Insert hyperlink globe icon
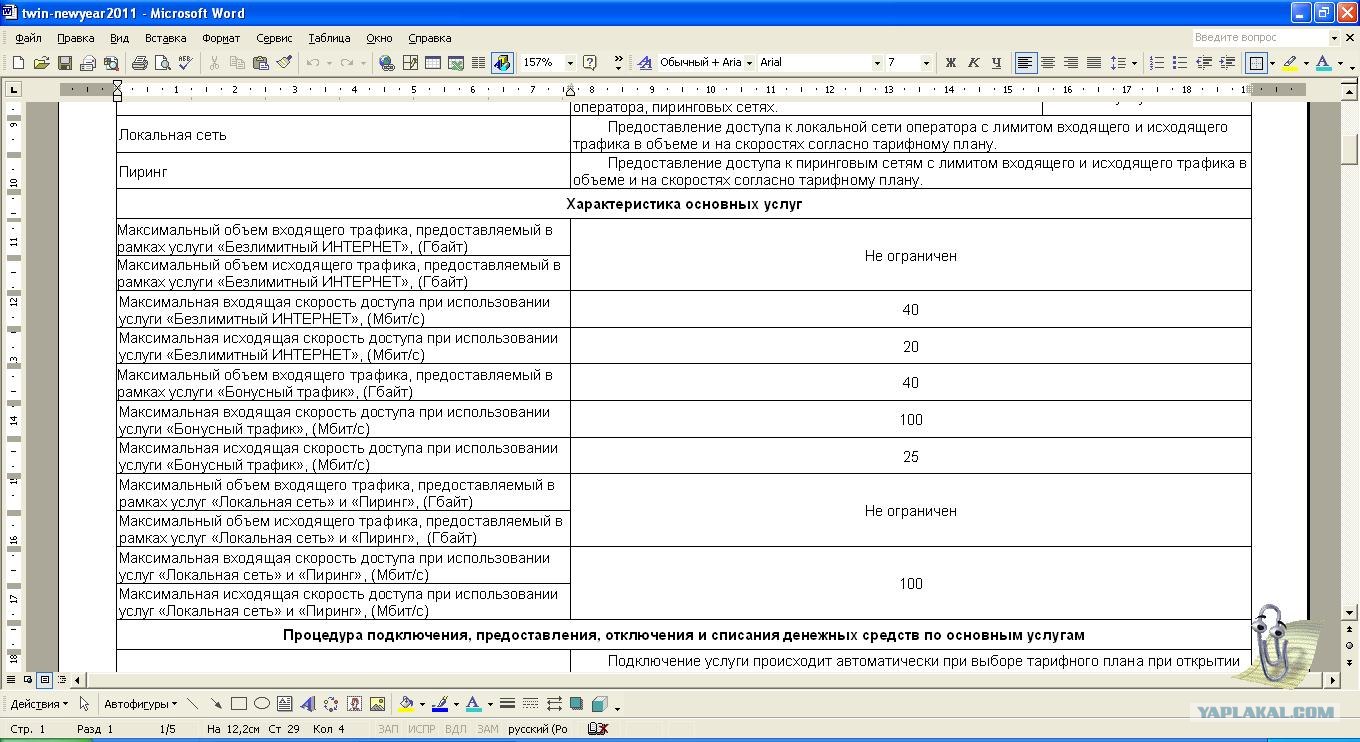The width and height of the screenshot is (1360, 742). (386, 63)
